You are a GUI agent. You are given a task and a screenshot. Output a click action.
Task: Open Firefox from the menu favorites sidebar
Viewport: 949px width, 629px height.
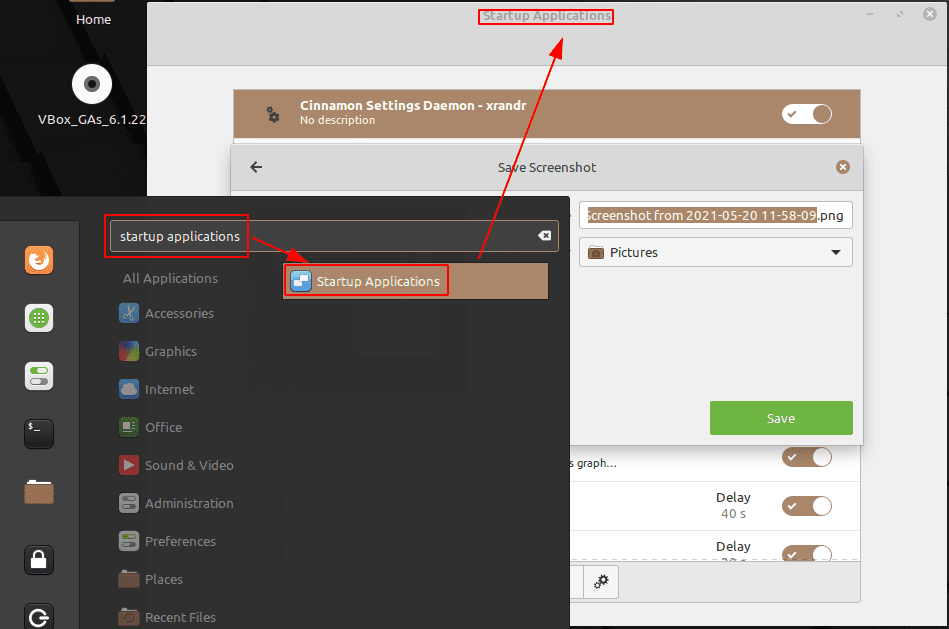click(x=39, y=260)
